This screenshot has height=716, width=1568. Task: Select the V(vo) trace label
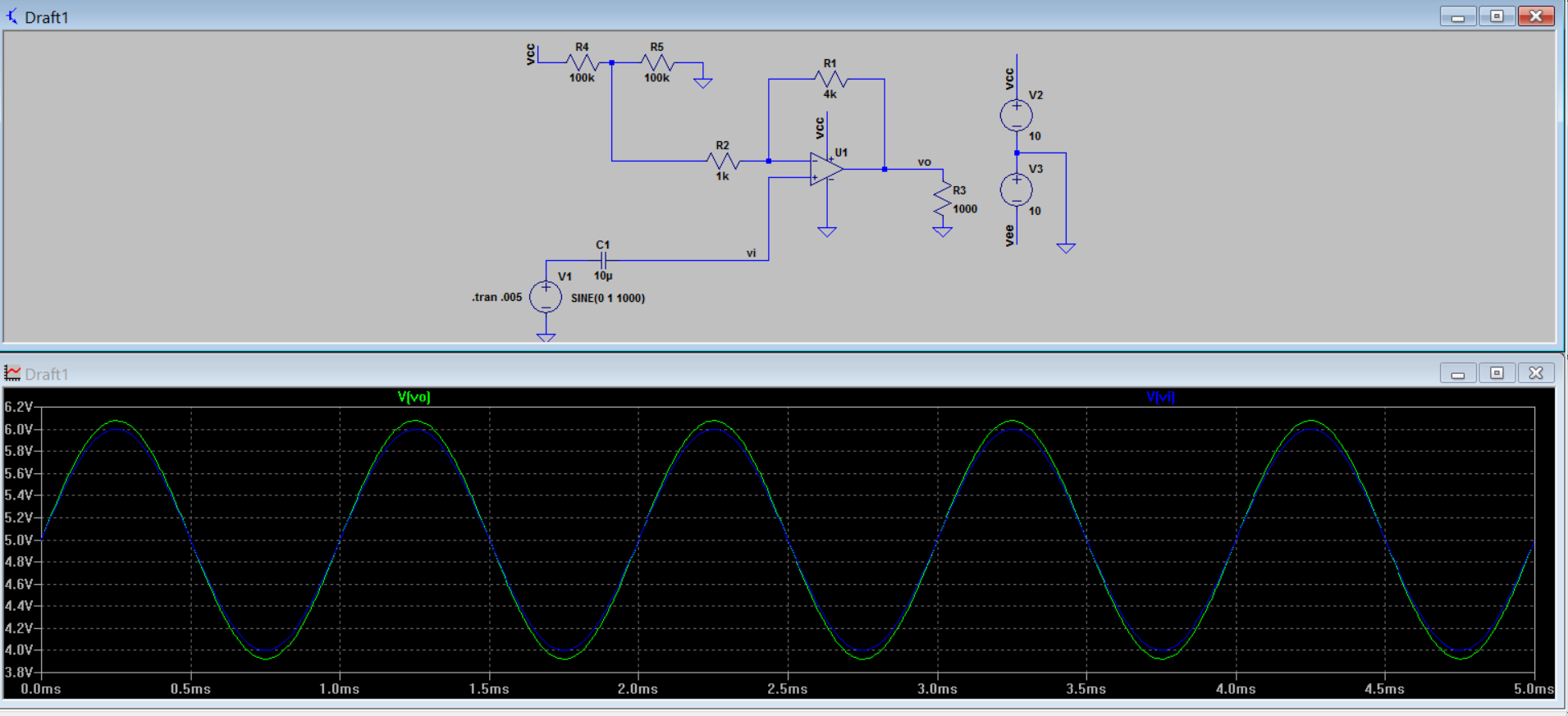(x=414, y=397)
